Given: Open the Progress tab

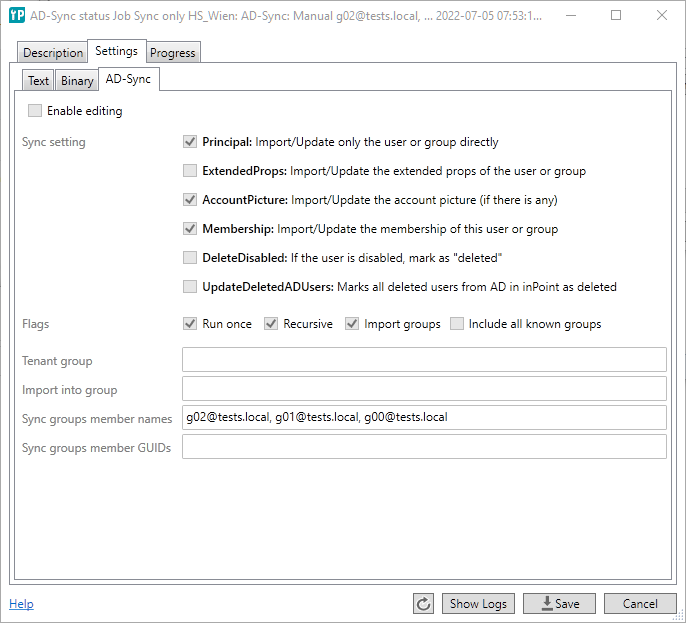Looking at the screenshot, I should pos(173,53).
